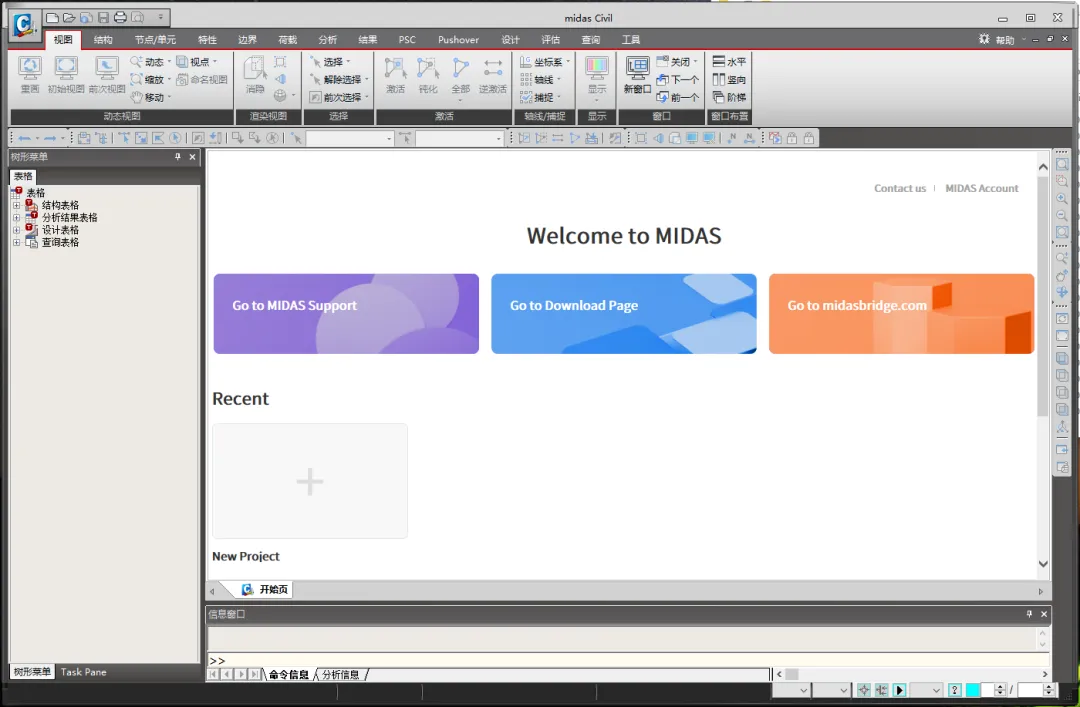Click the save icon in quick access toolbar
Image resolution: width=1080 pixels, height=707 pixels.
103,17
